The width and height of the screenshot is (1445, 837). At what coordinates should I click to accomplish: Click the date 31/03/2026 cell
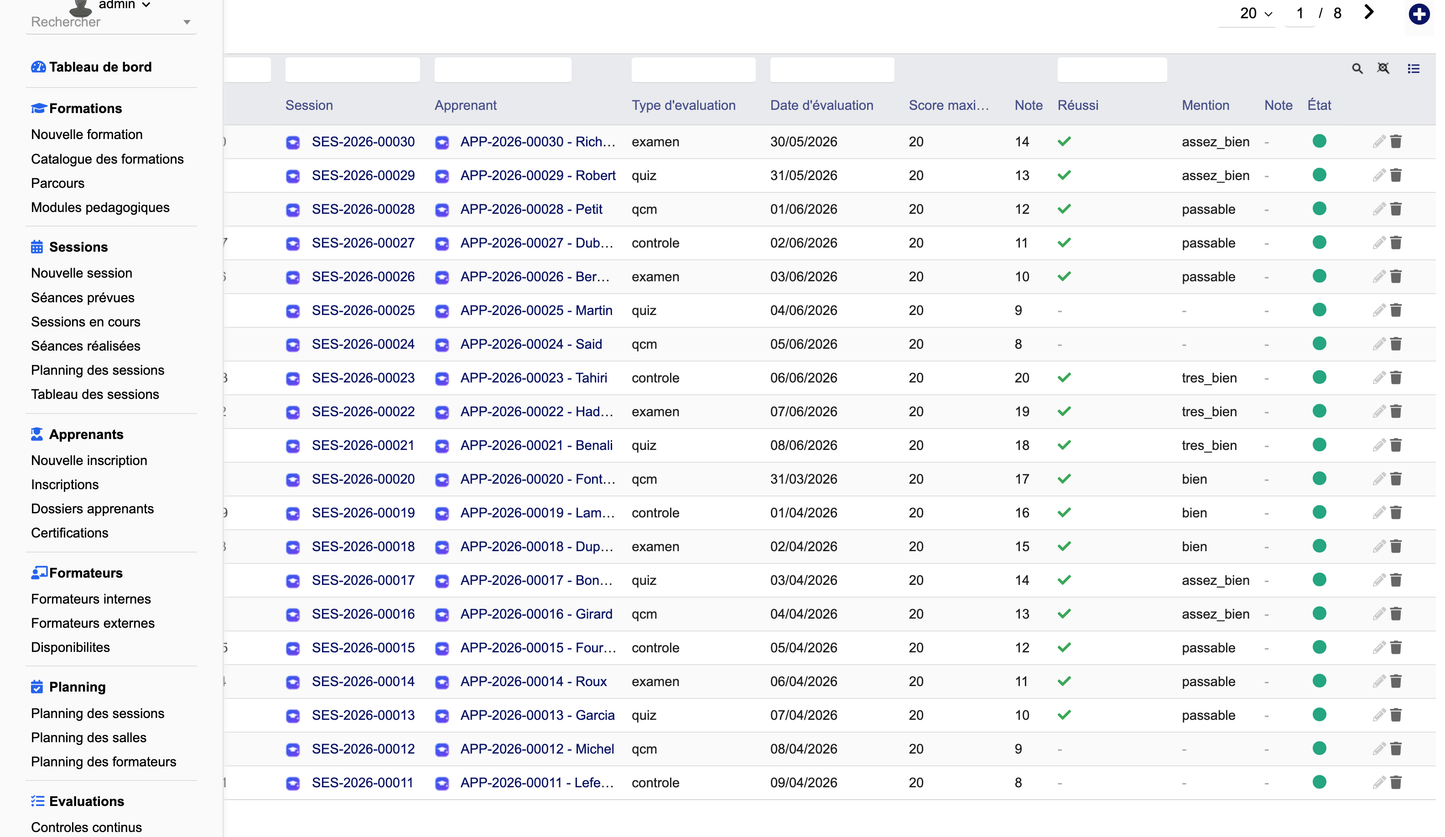[804, 479]
